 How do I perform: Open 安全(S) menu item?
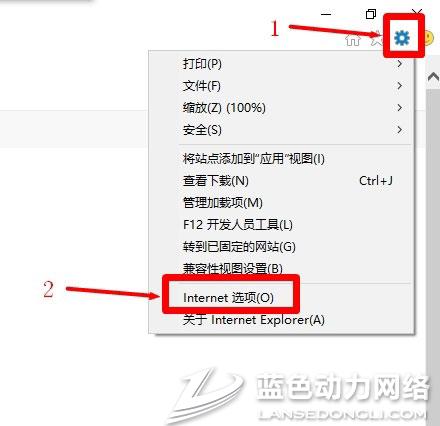(281, 130)
